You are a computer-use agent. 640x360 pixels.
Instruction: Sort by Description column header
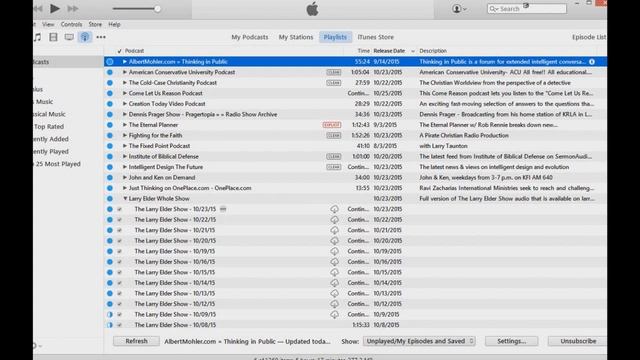[433, 51]
